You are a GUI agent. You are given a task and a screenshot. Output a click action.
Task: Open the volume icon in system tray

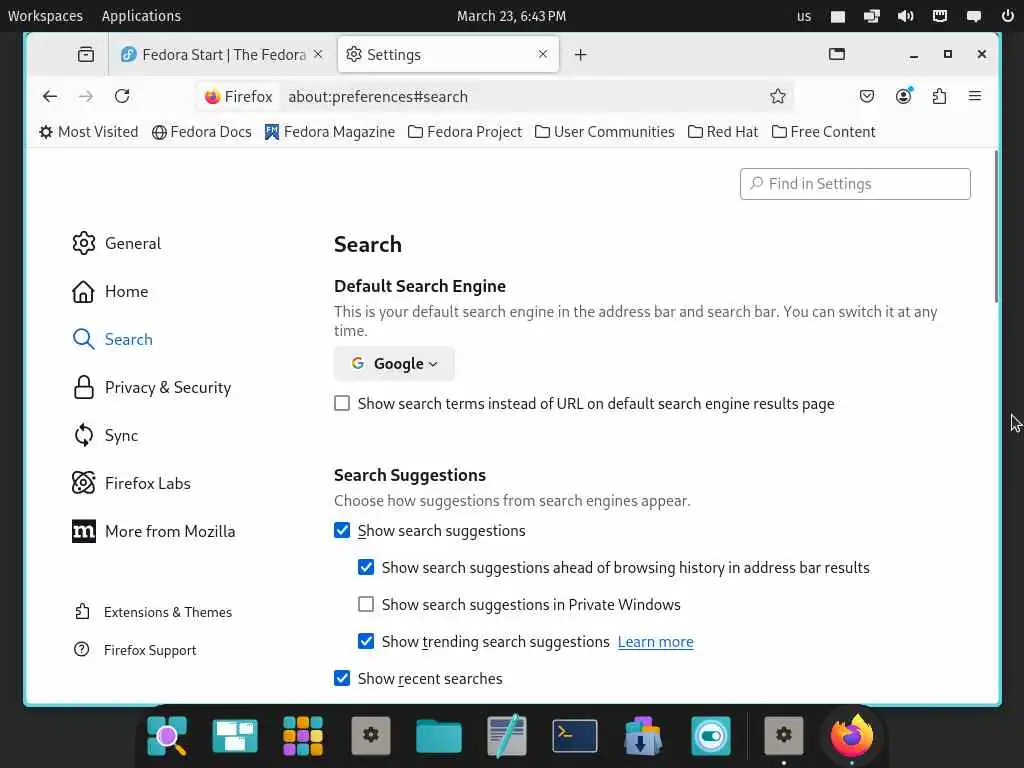point(906,16)
